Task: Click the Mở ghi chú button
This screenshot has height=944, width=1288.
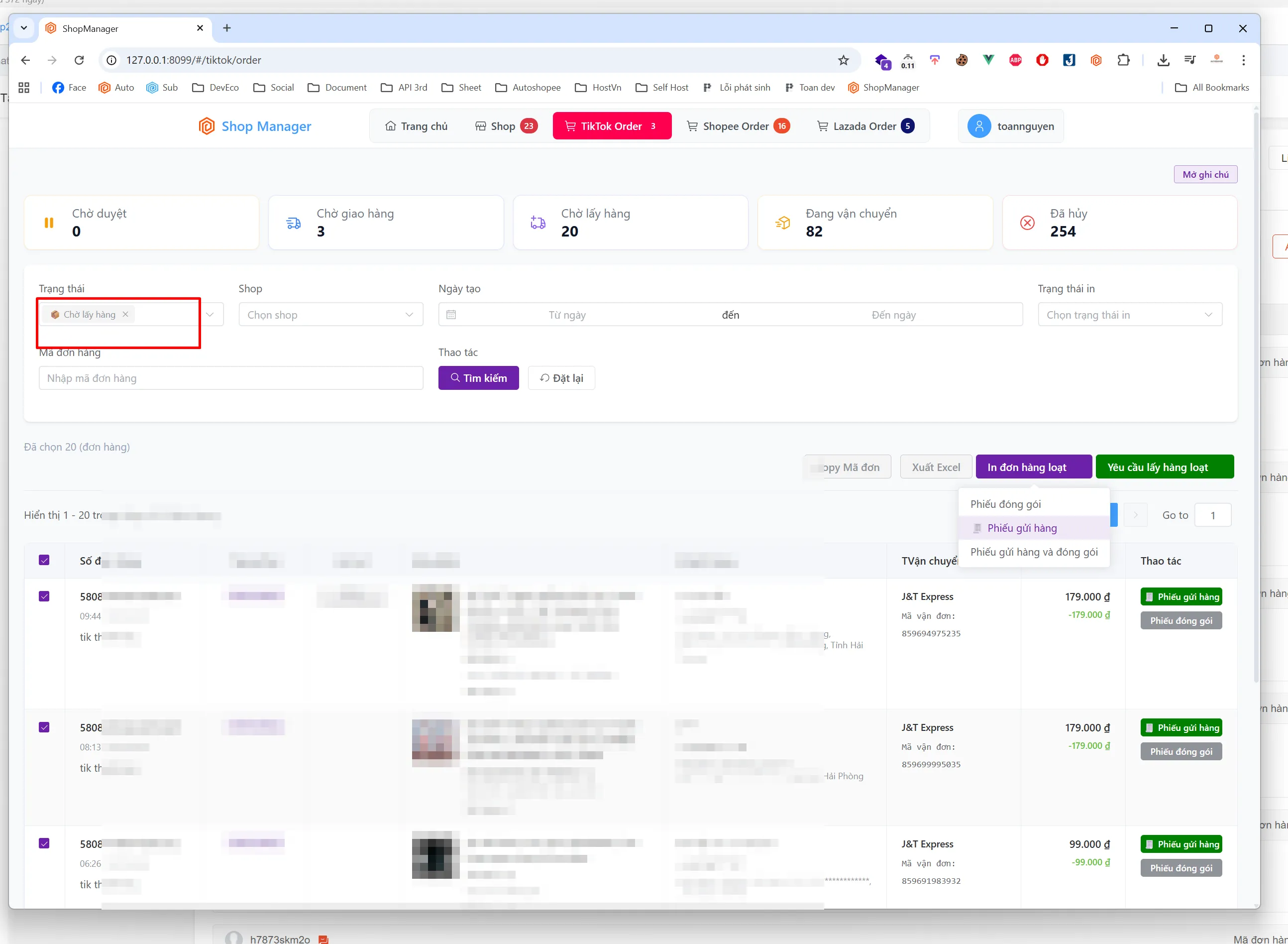Action: click(x=1205, y=174)
